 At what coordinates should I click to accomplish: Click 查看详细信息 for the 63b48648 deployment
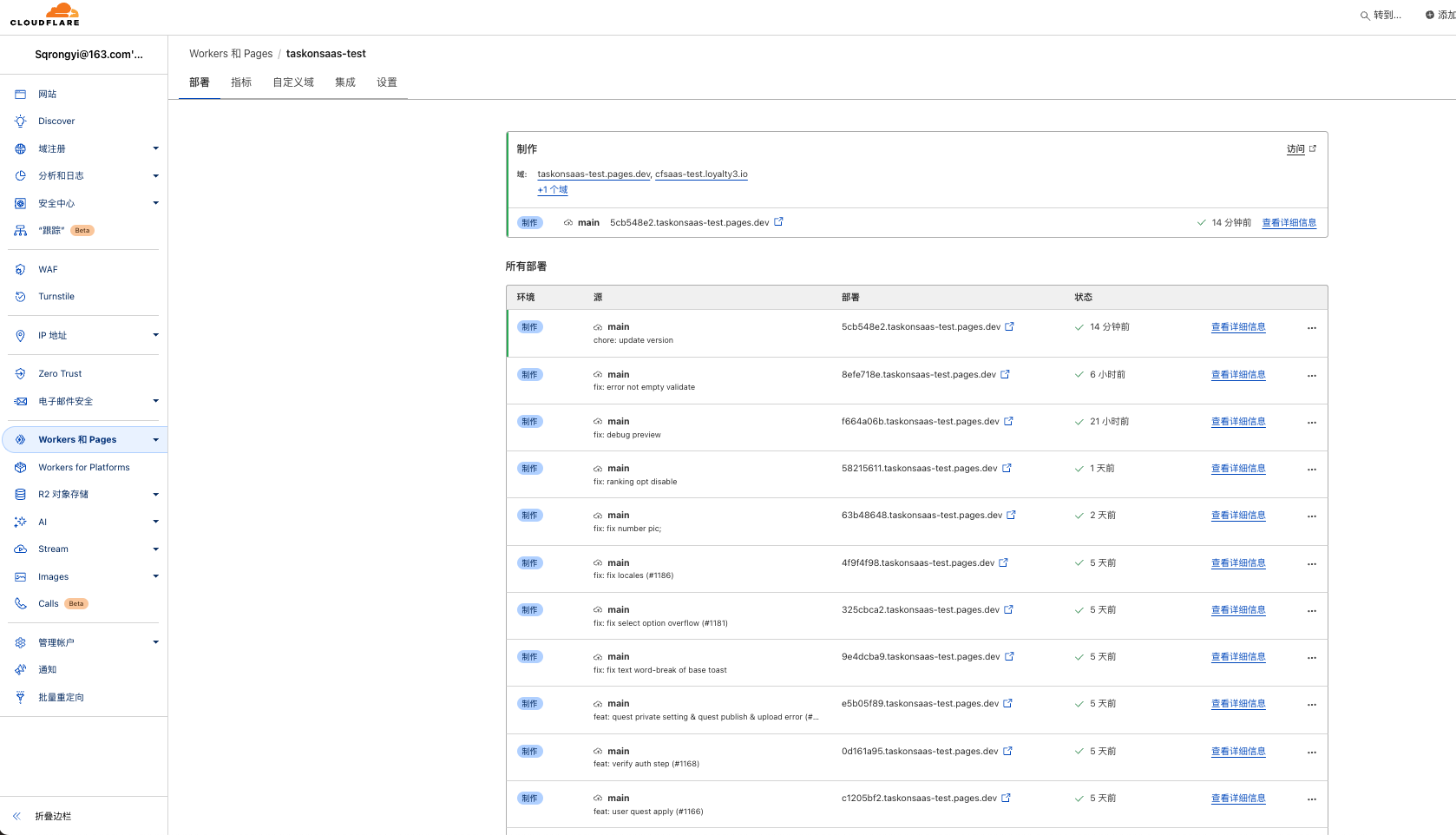point(1238,516)
